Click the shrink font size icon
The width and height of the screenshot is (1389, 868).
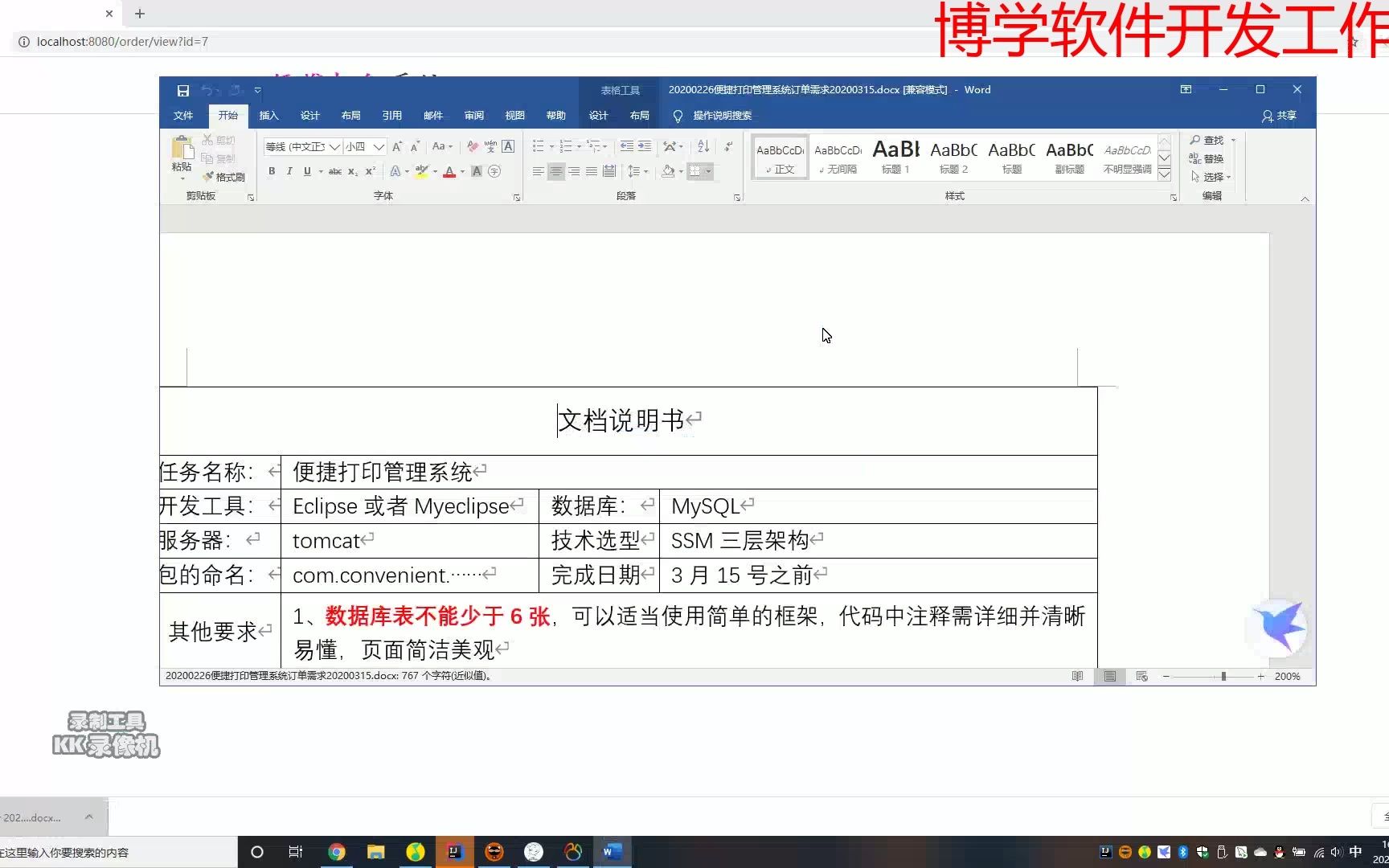click(415, 147)
